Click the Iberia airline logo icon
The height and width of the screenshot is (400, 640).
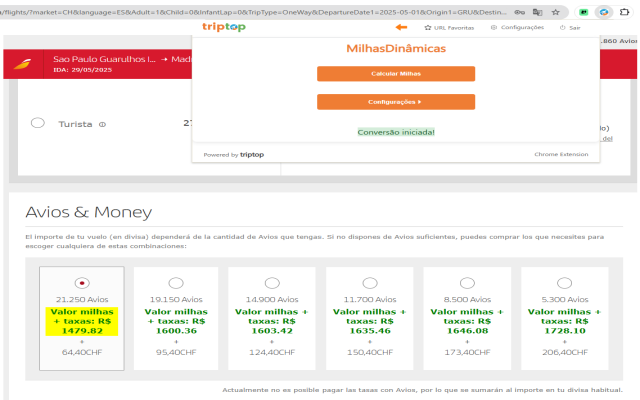pos(23,64)
